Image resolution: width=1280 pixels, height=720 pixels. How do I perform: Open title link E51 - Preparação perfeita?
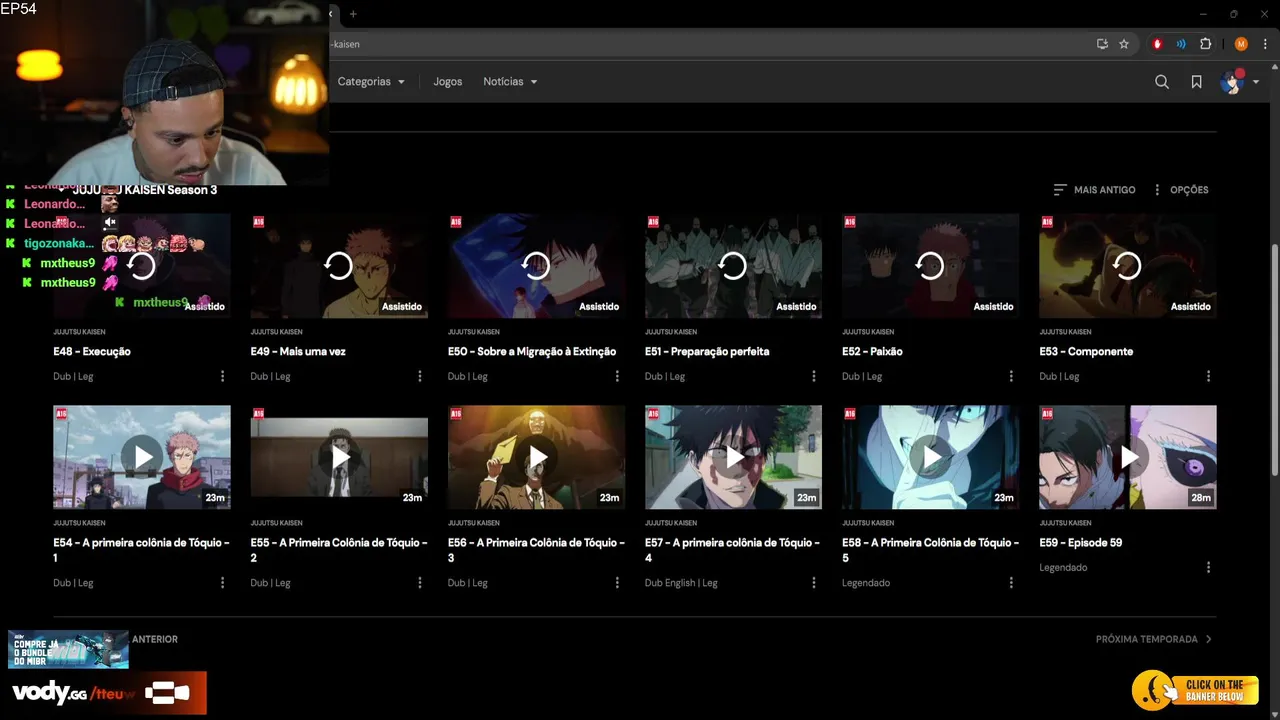pyautogui.click(x=707, y=352)
